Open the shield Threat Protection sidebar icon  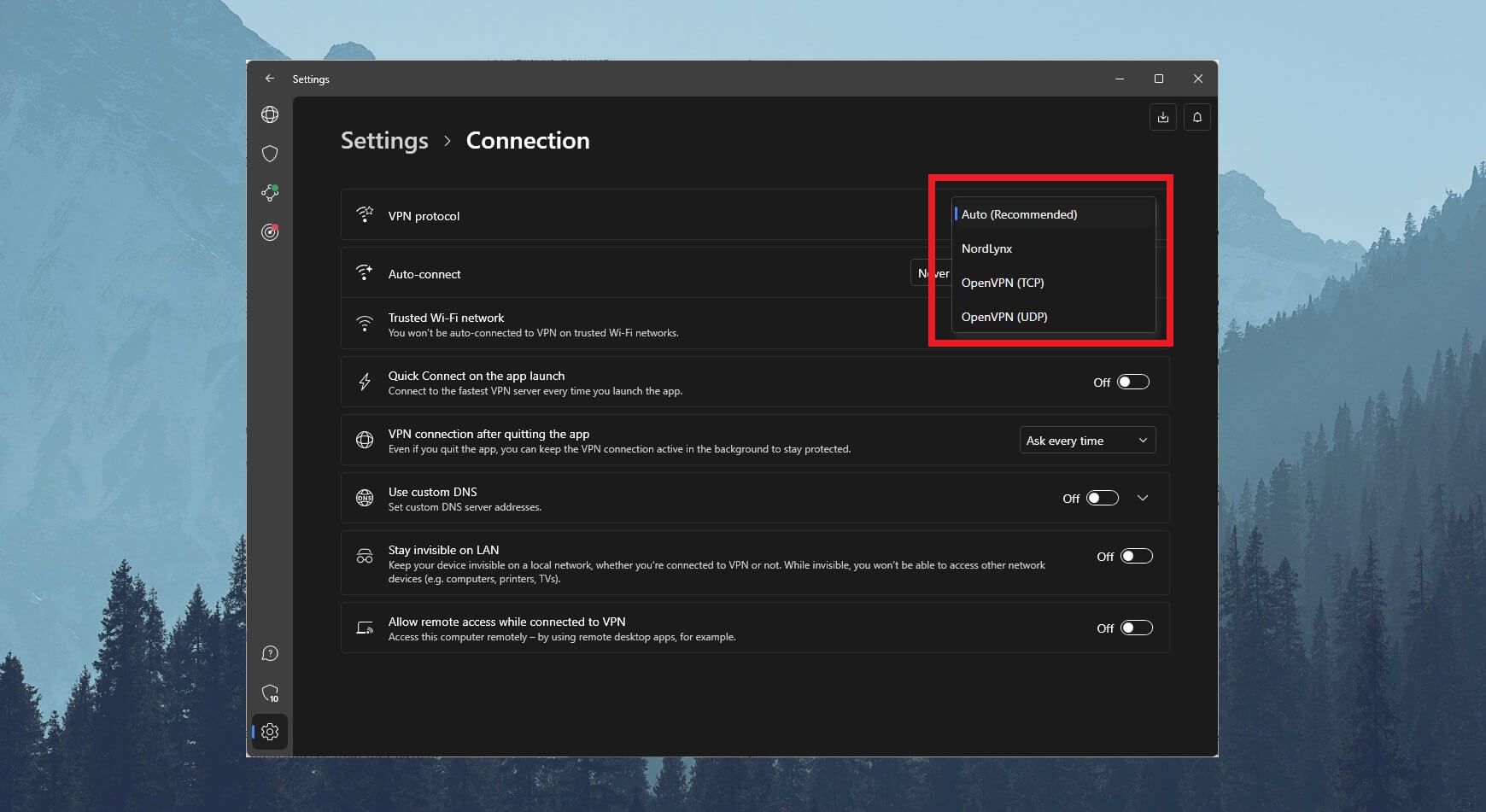[270, 154]
